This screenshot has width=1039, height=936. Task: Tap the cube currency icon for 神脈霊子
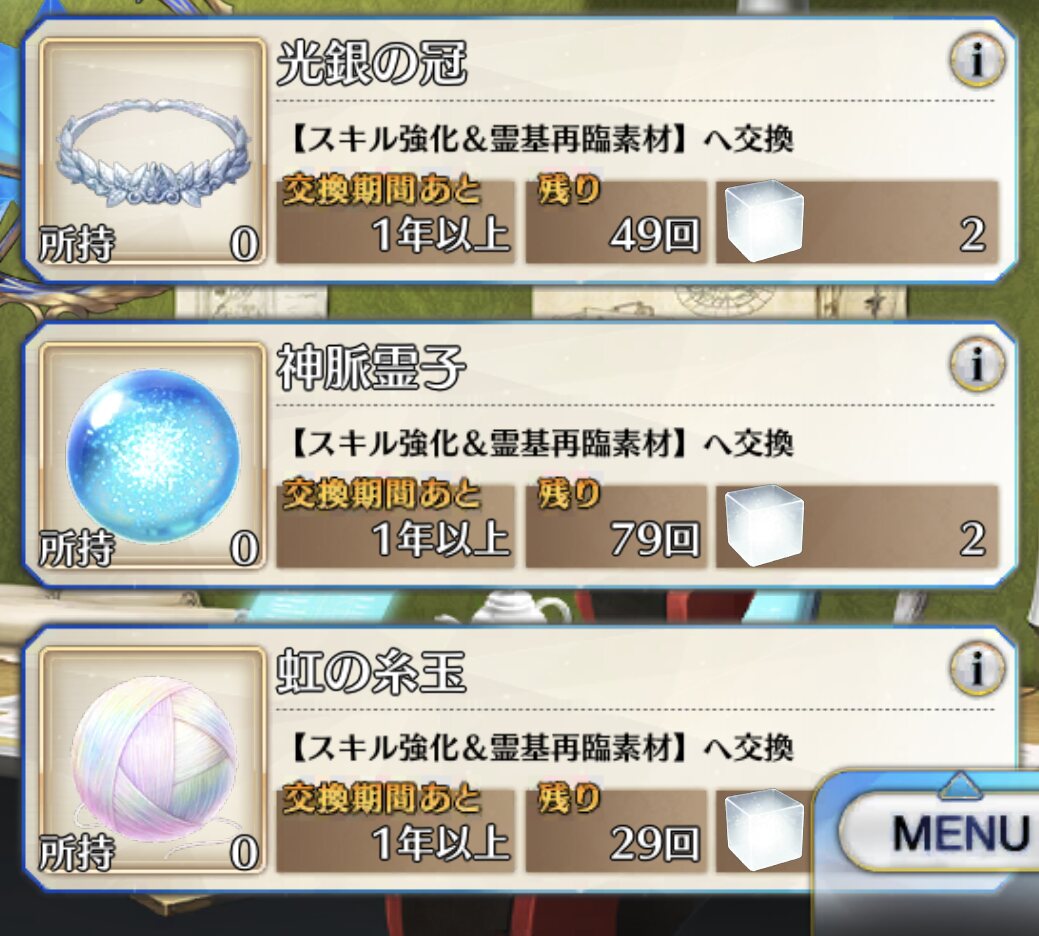(764, 525)
